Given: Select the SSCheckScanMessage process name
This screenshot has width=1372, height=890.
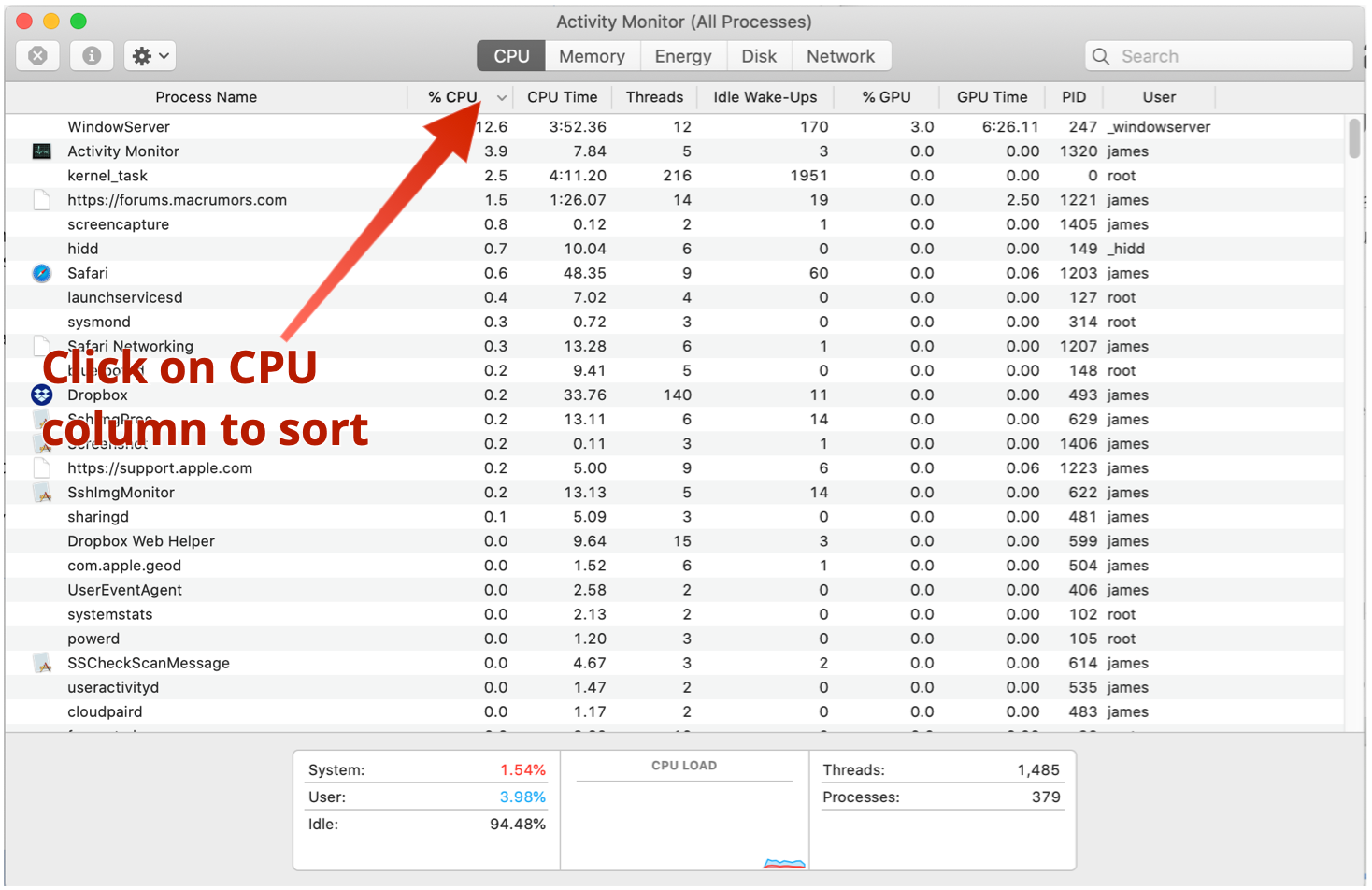Looking at the screenshot, I should coord(149,663).
